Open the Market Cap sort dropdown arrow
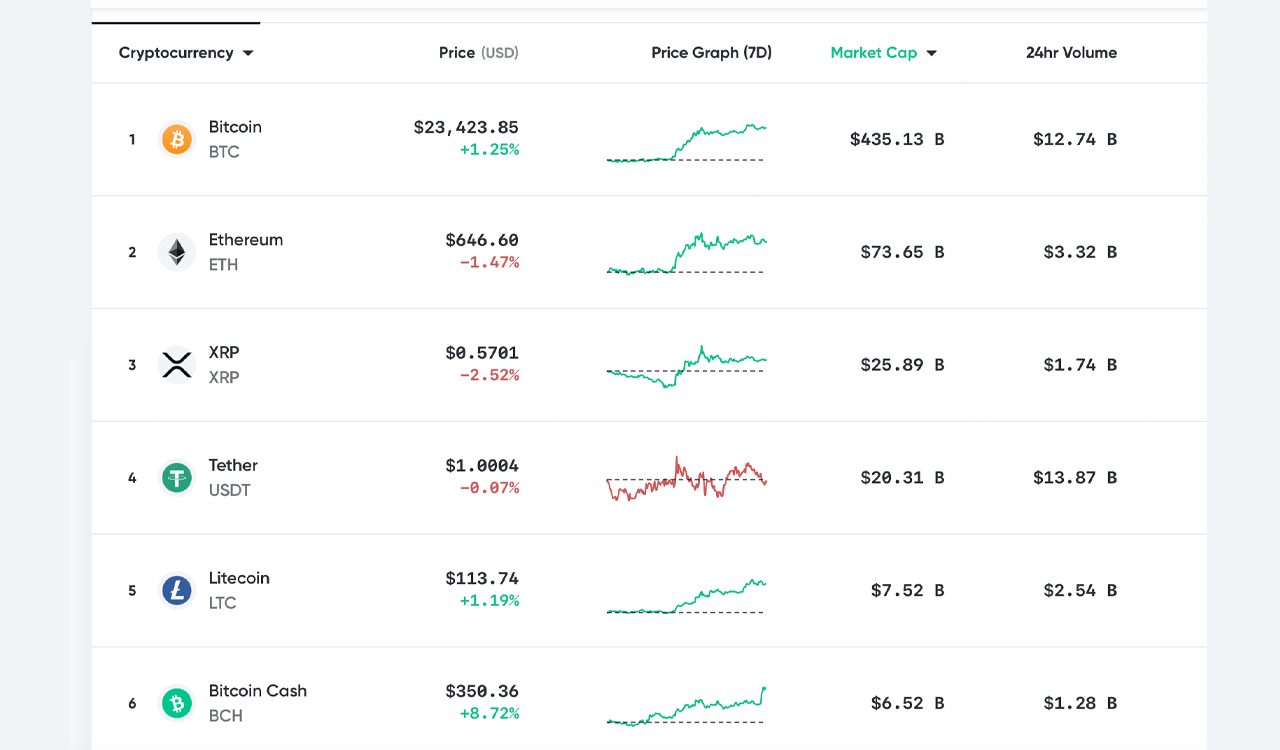The image size is (1280, 750). (932, 53)
